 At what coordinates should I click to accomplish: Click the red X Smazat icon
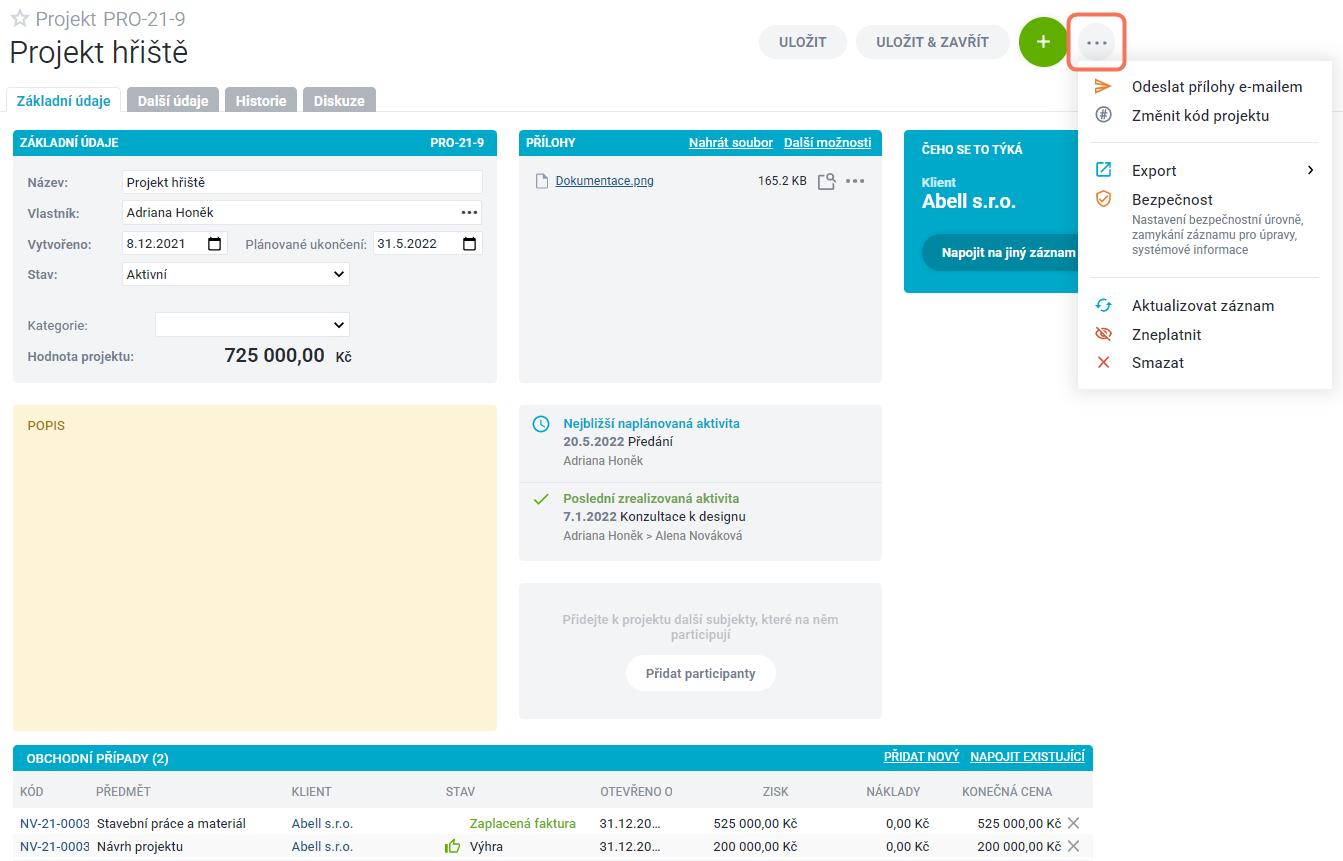click(x=1103, y=362)
